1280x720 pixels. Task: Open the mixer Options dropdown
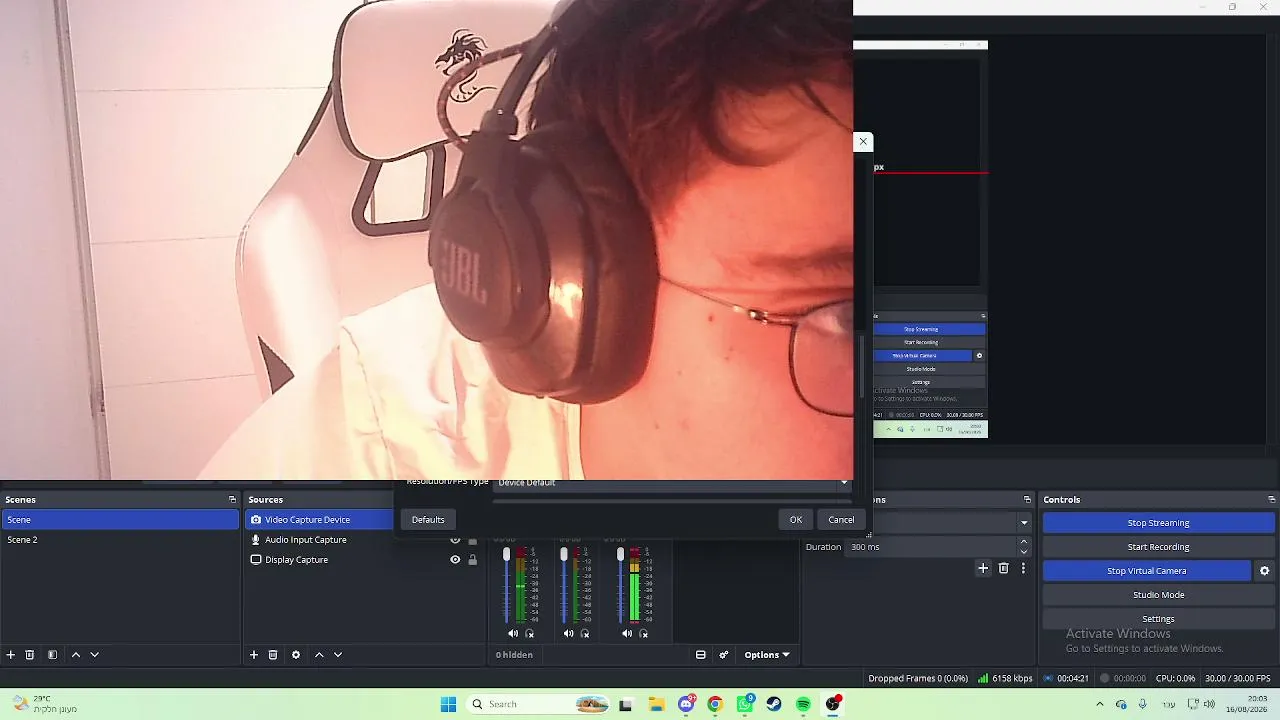pyautogui.click(x=767, y=655)
